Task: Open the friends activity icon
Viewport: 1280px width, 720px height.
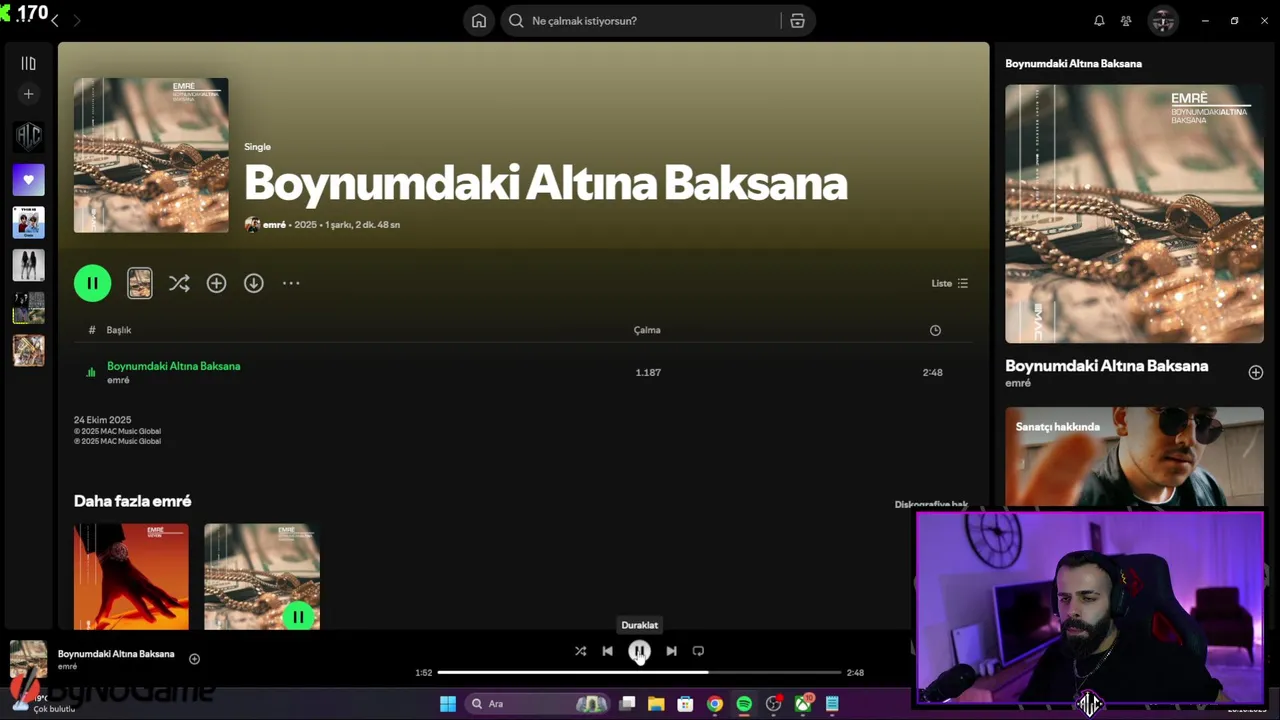Action: (x=1126, y=21)
